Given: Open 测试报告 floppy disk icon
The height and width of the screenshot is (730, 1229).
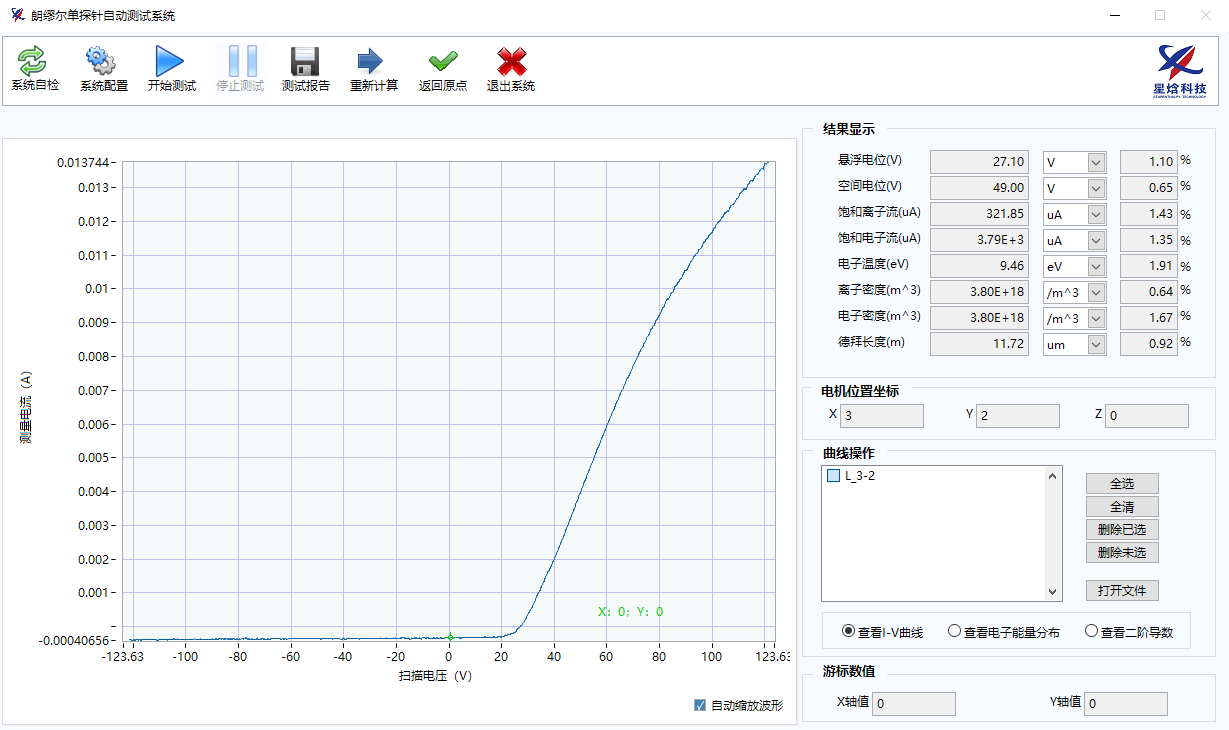Looking at the screenshot, I should pyautogui.click(x=305, y=63).
